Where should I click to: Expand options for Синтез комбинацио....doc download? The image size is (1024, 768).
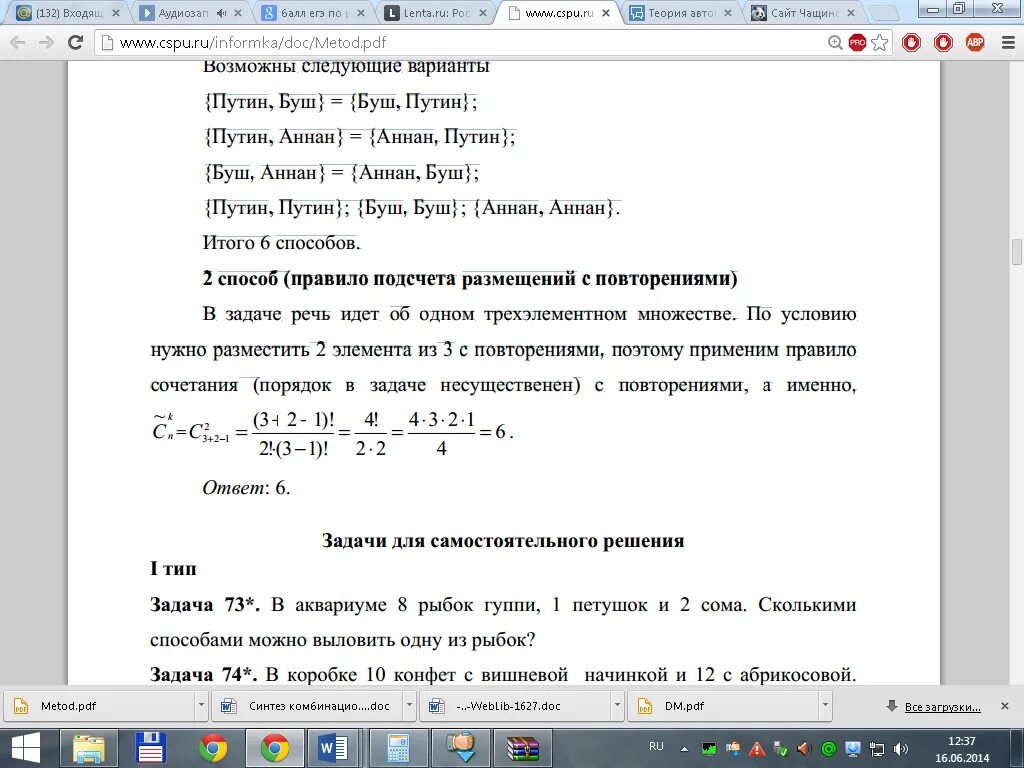click(409, 706)
